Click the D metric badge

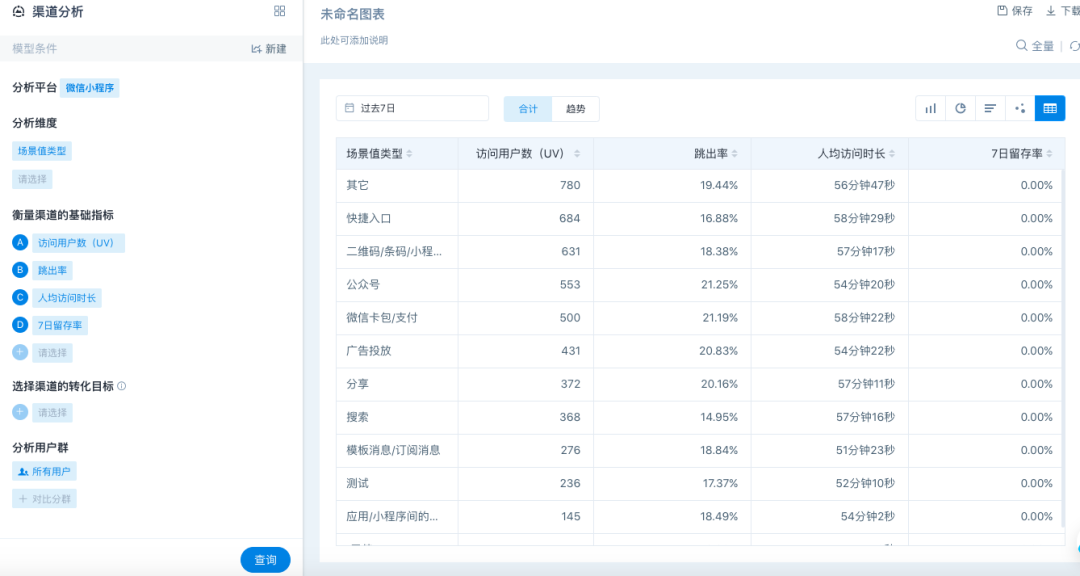click(x=20, y=325)
